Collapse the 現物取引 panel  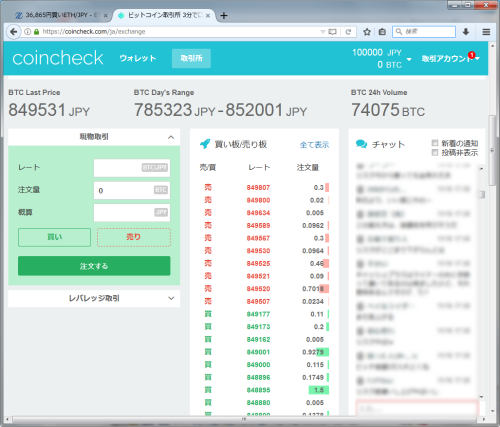click(171, 137)
